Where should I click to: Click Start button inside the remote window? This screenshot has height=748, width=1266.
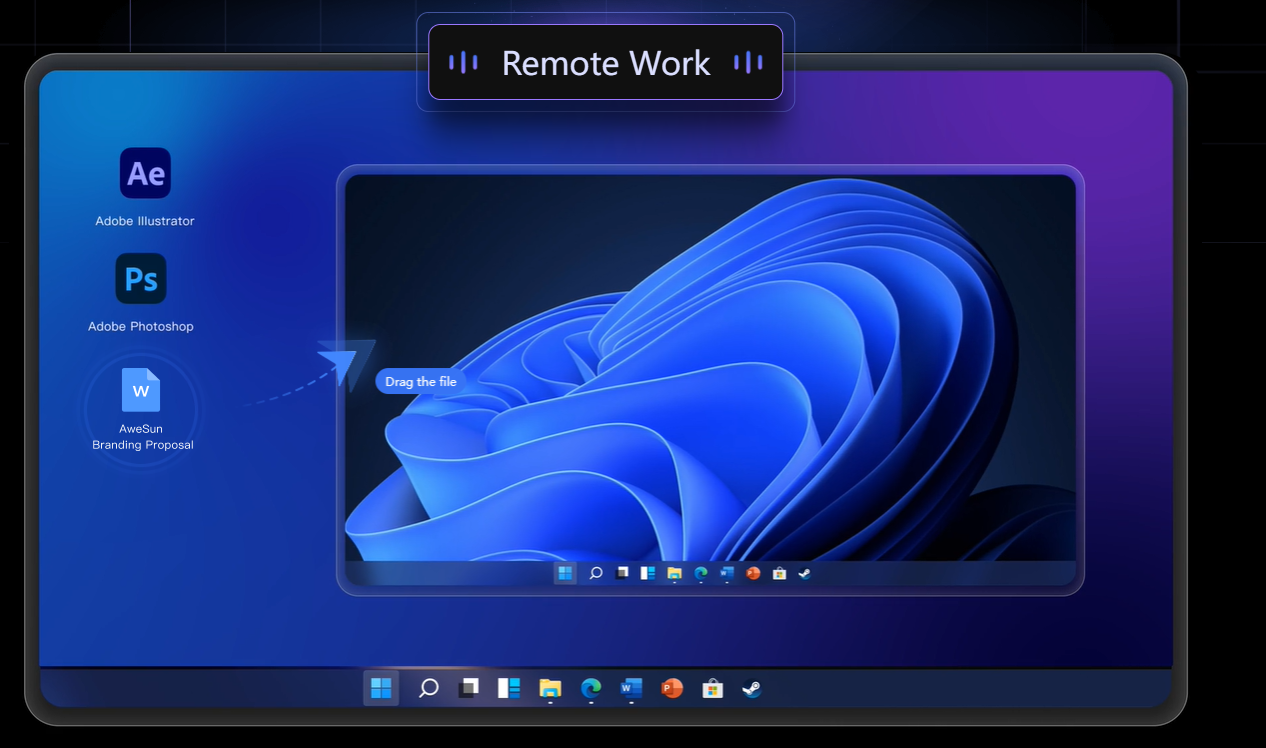point(565,573)
